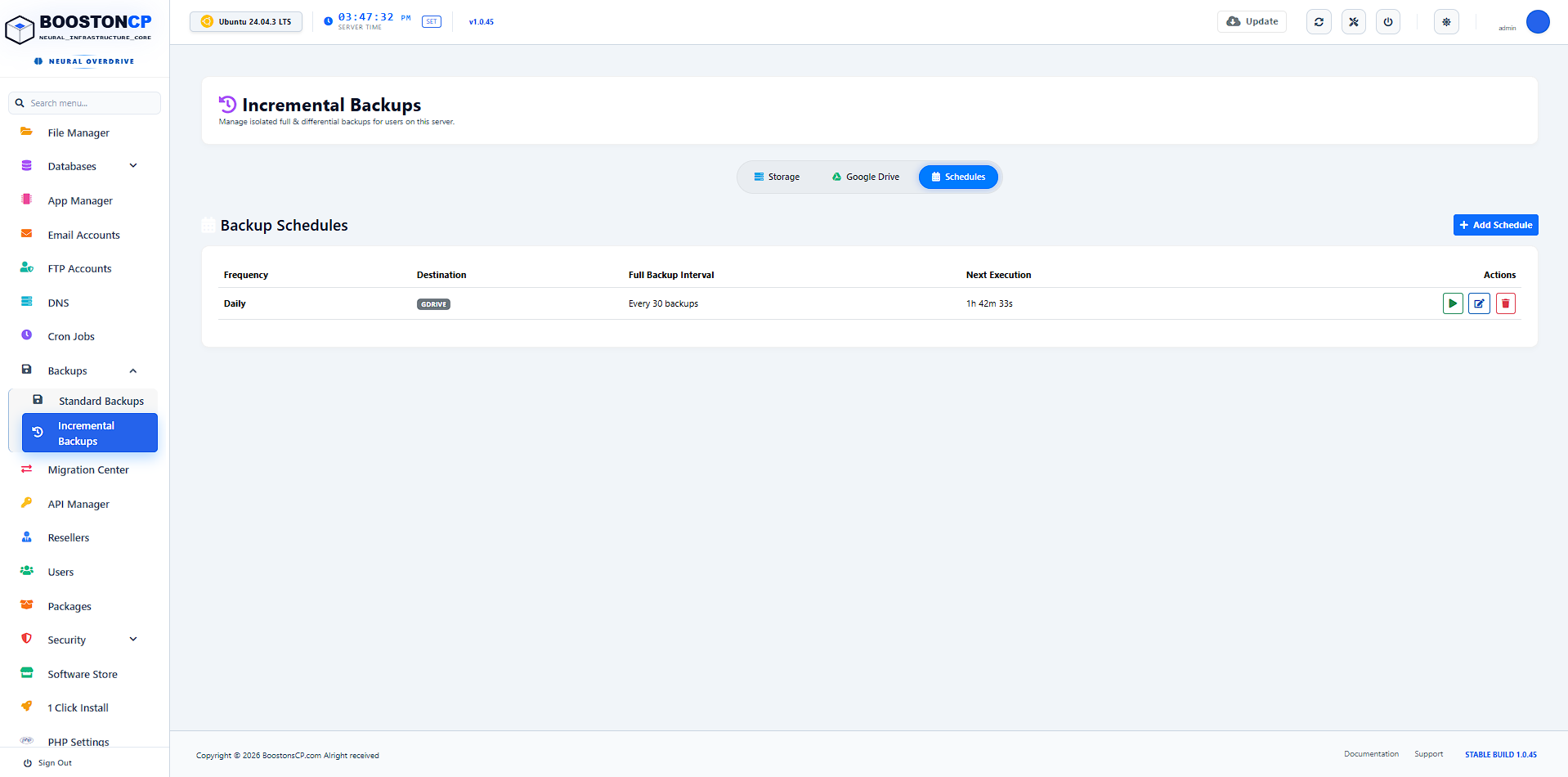1568x777 pixels.
Task: Switch to the Google Drive tab
Action: (866, 177)
